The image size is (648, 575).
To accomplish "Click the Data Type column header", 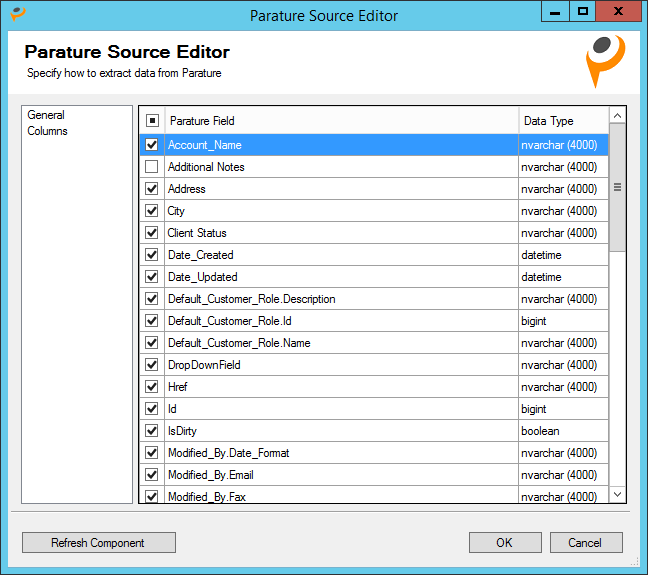I will (x=564, y=121).
